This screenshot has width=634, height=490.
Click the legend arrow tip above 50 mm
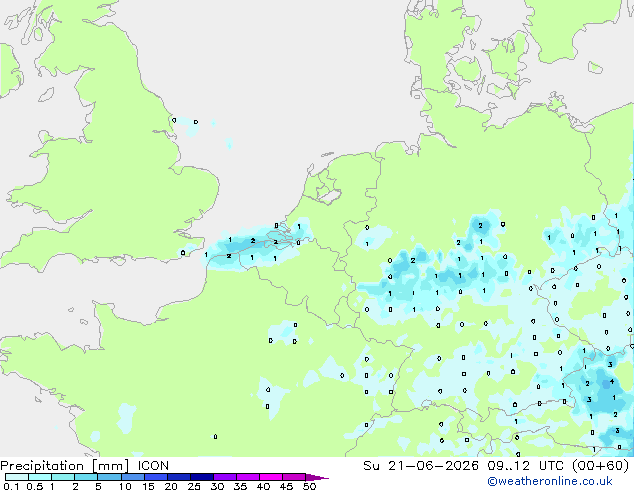pos(317,478)
